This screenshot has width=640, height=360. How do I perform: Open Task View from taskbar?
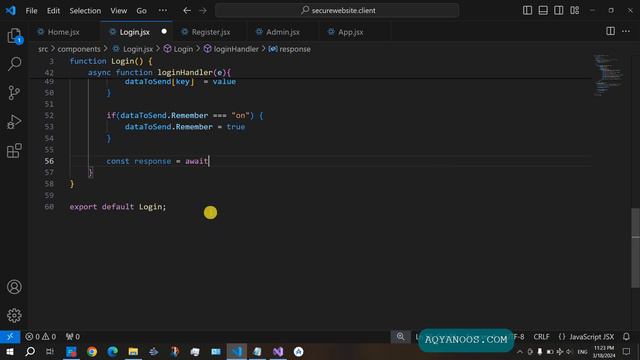click(x=50, y=351)
